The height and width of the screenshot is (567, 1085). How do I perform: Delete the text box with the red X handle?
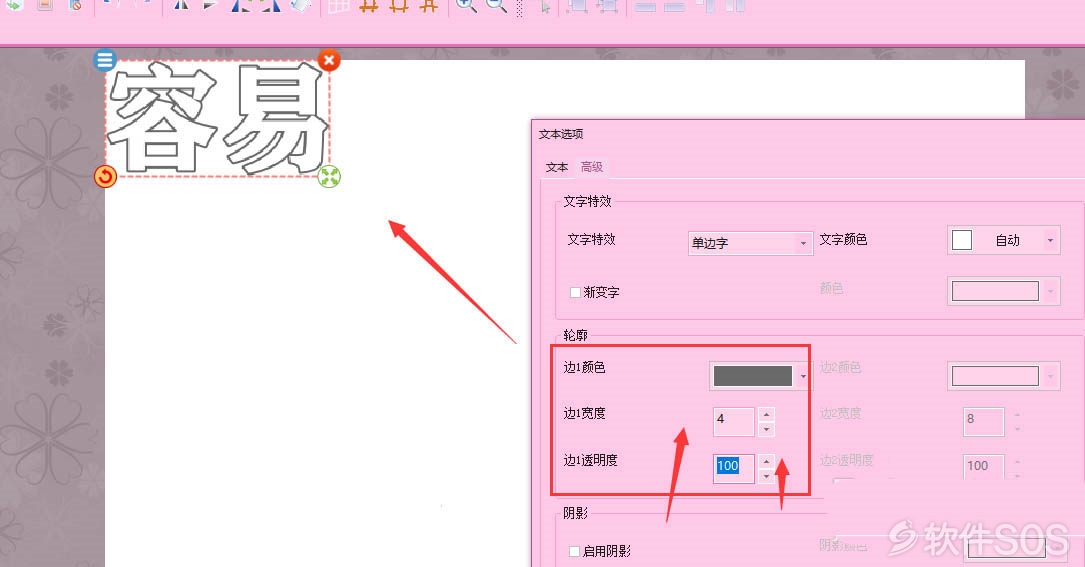point(329,60)
